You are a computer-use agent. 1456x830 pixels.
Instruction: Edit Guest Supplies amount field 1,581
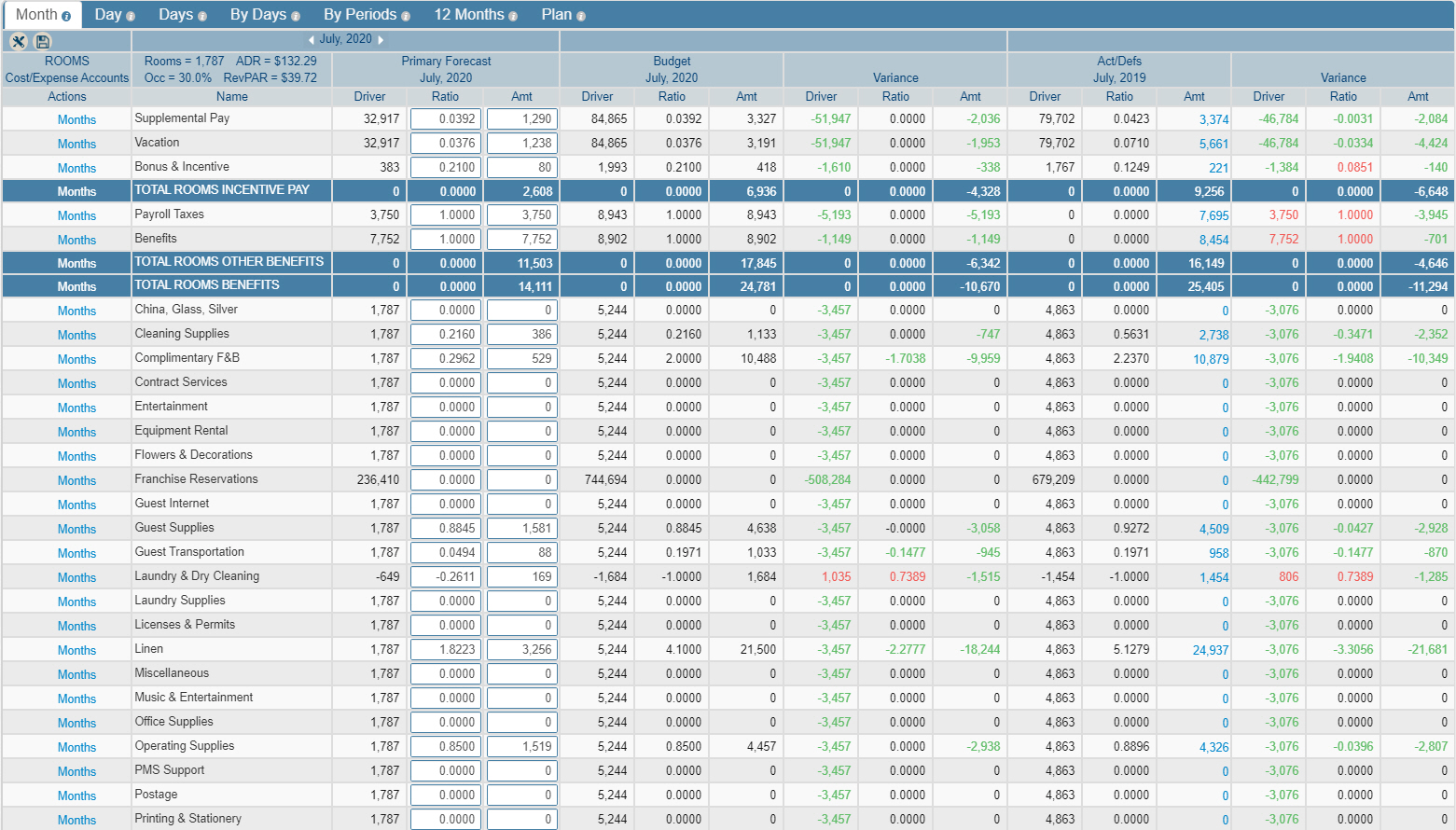pyautogui.click(x=521, y=529)
